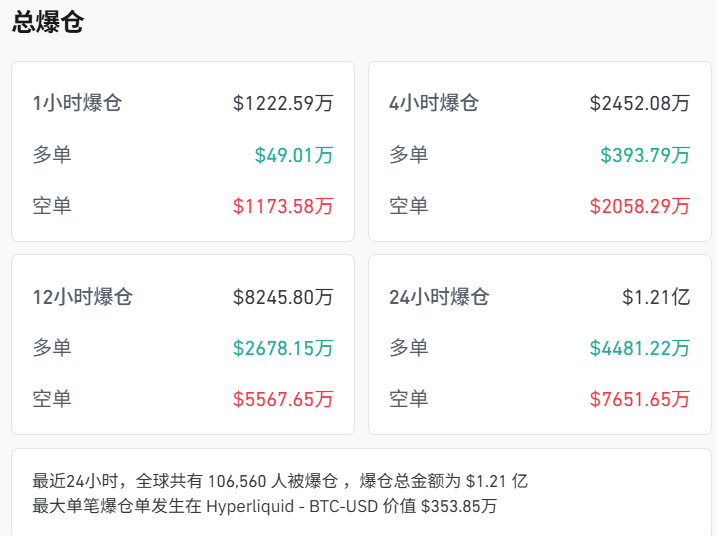The image size is (716, 536).
Task: Open the Hyperliquid - BTC-USD text
Action: coord(292,506)
